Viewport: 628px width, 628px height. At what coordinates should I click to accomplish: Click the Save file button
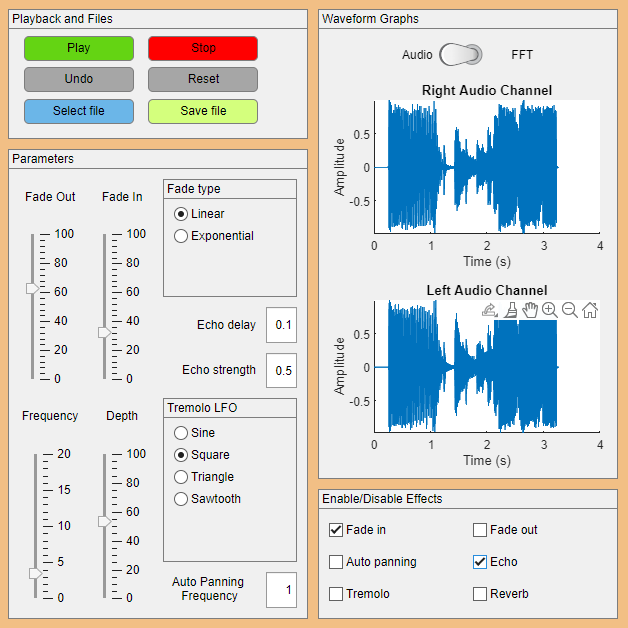click(x=203, y=111)
